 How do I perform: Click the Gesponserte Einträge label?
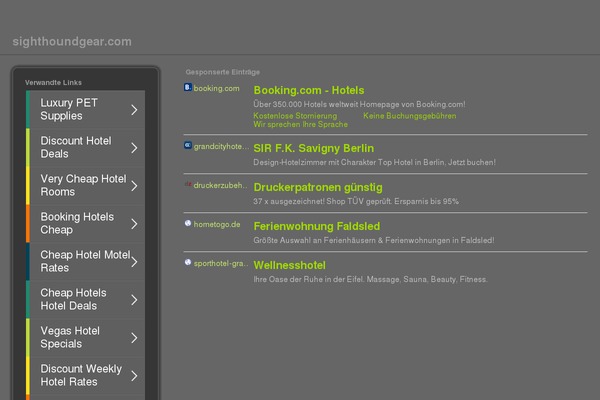click(x=223, y=72)
